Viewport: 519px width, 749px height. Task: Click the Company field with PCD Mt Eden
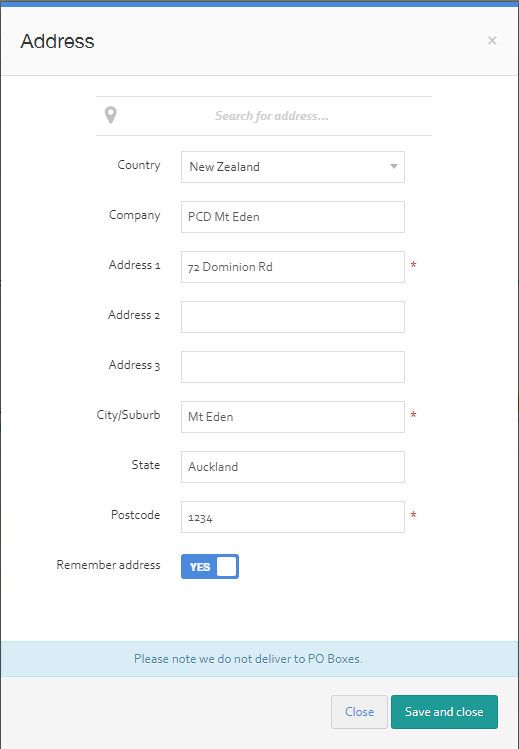pos(293,217)
